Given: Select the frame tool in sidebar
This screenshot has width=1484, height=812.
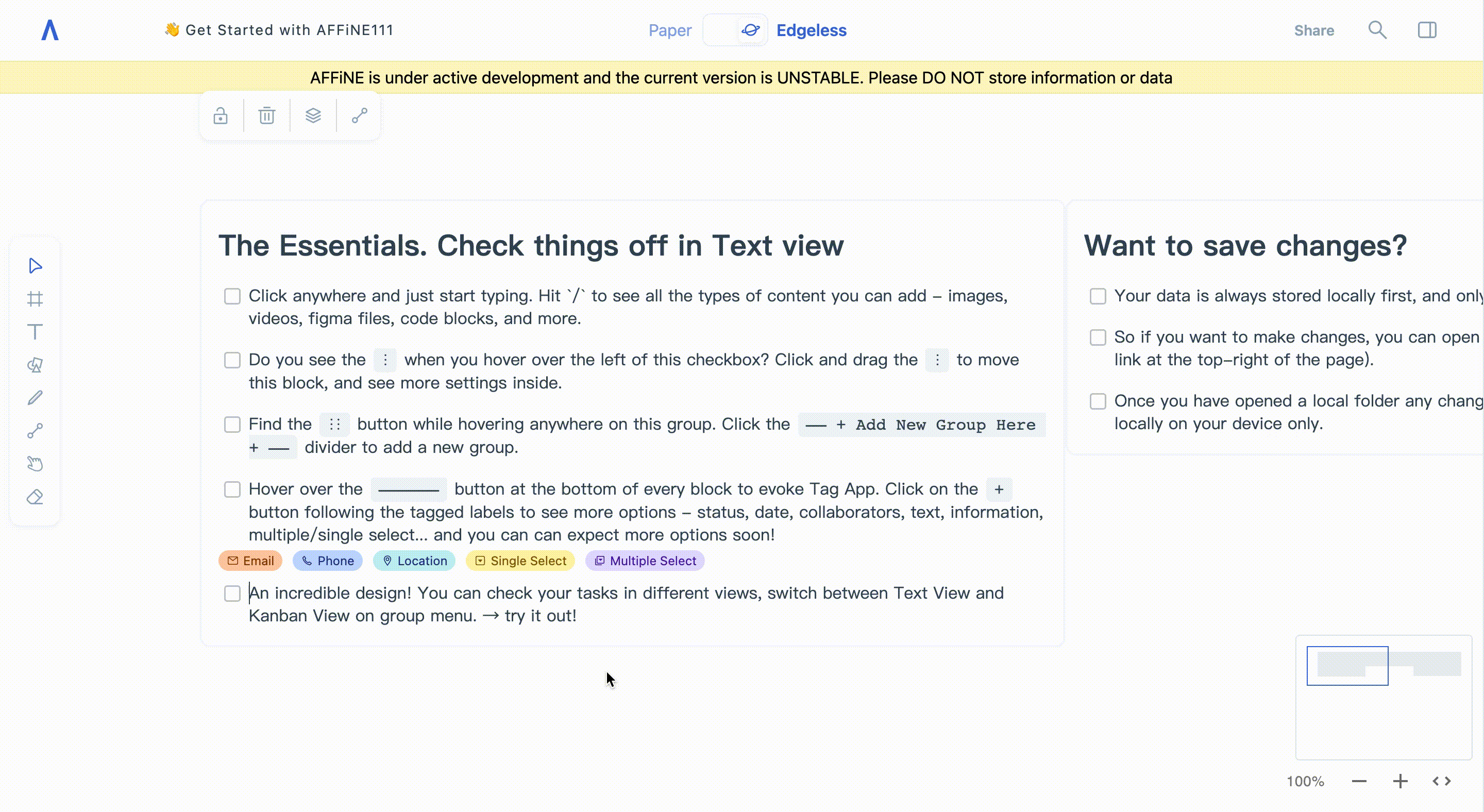Looking at the screenshot, I should point(35,298).
